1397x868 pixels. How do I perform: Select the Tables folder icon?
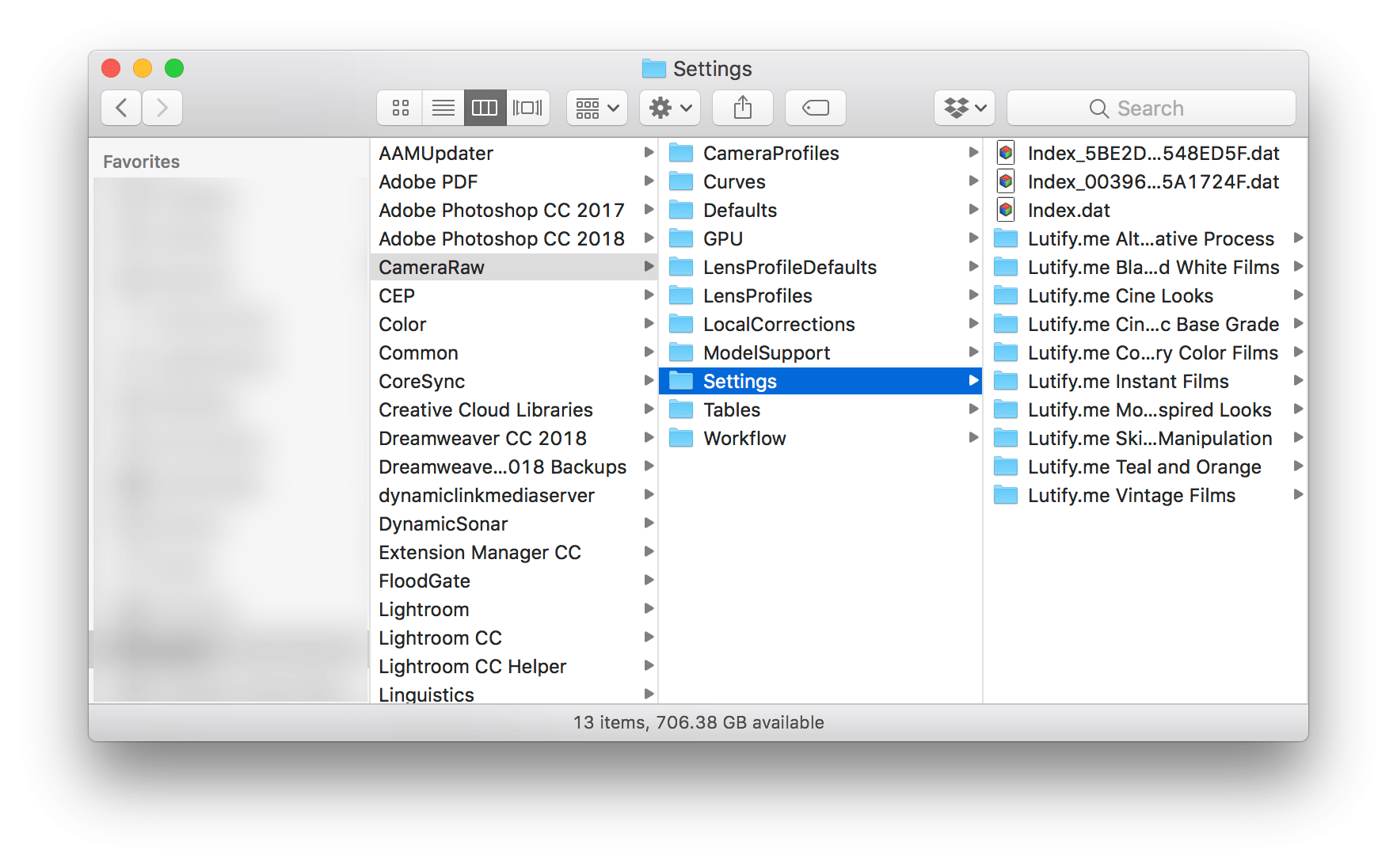point(681,409)
